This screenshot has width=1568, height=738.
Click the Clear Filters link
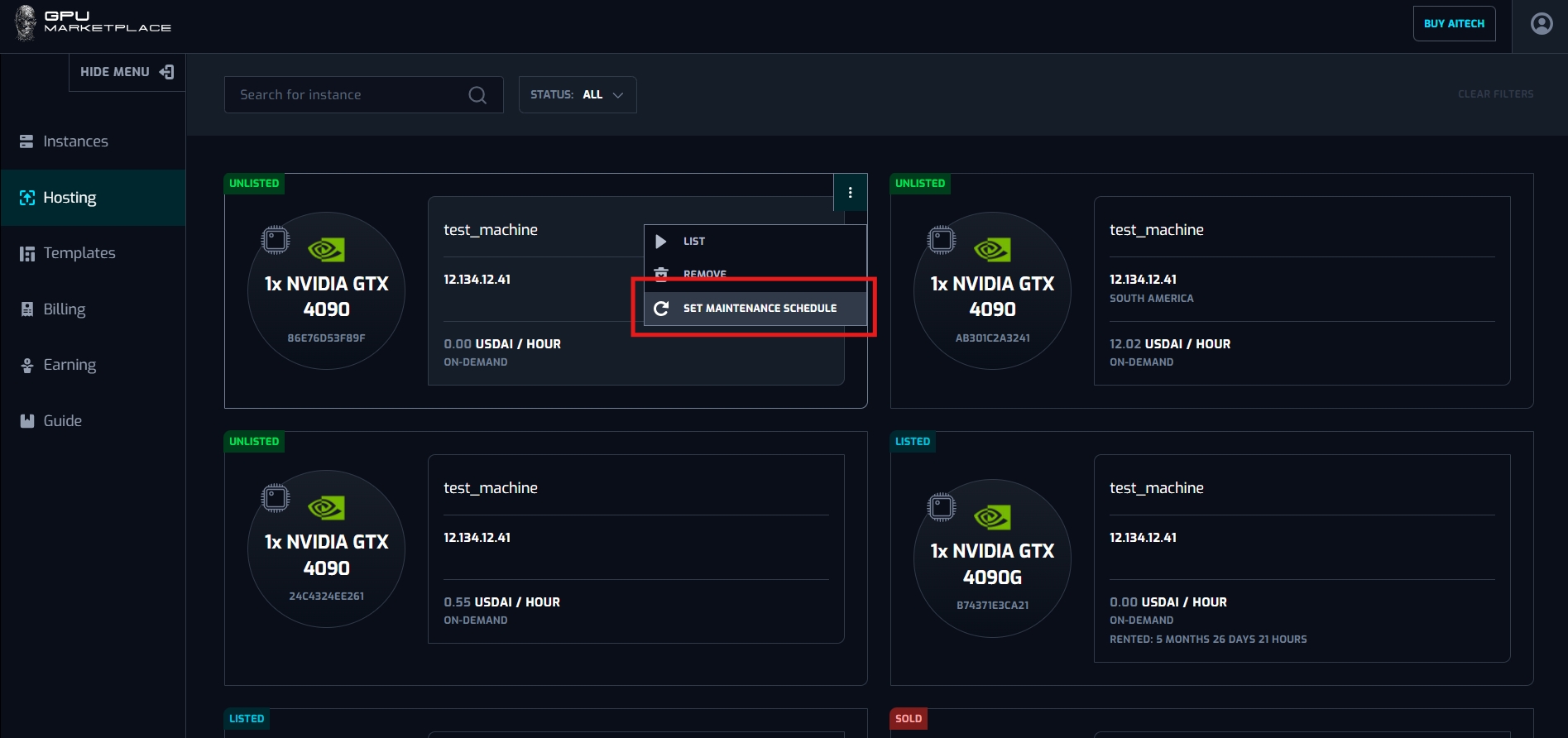coord(1495,94)
